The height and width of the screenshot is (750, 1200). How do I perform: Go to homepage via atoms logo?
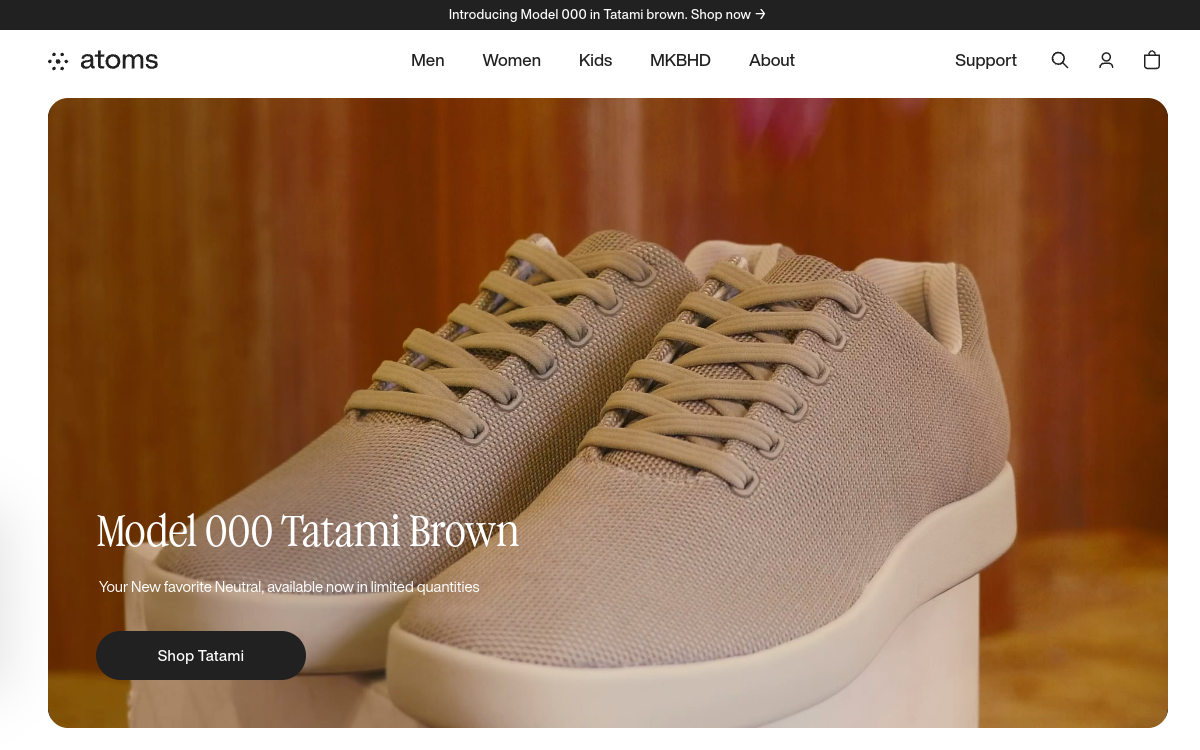pos(103,60)
